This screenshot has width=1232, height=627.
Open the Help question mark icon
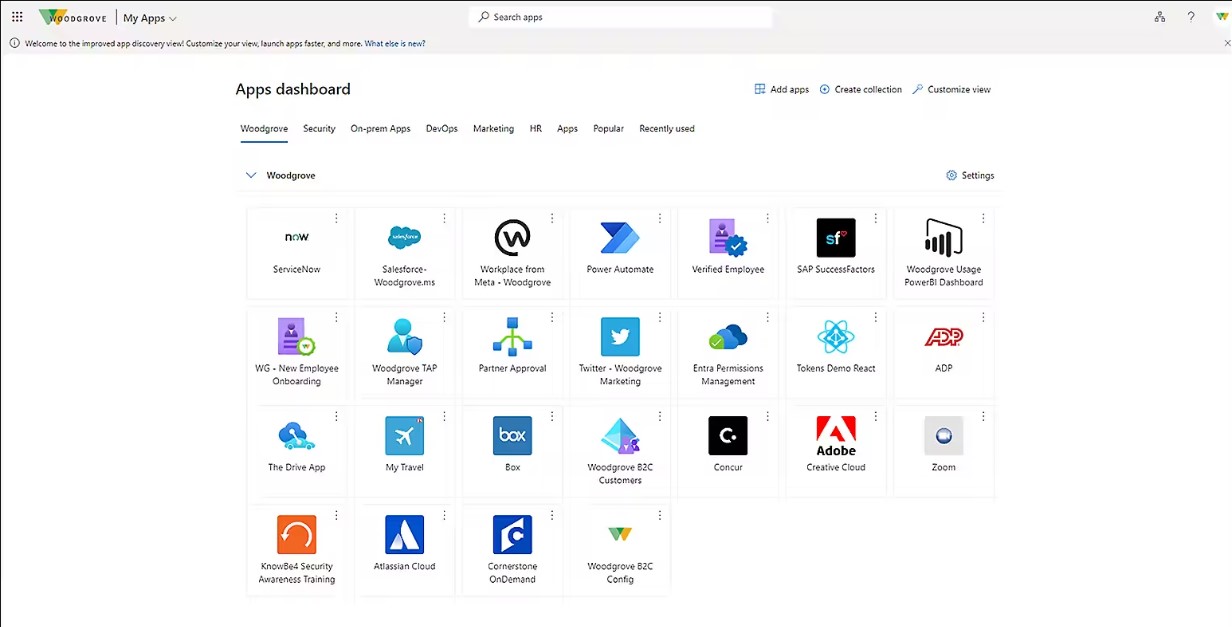(x=1190, y=17)
